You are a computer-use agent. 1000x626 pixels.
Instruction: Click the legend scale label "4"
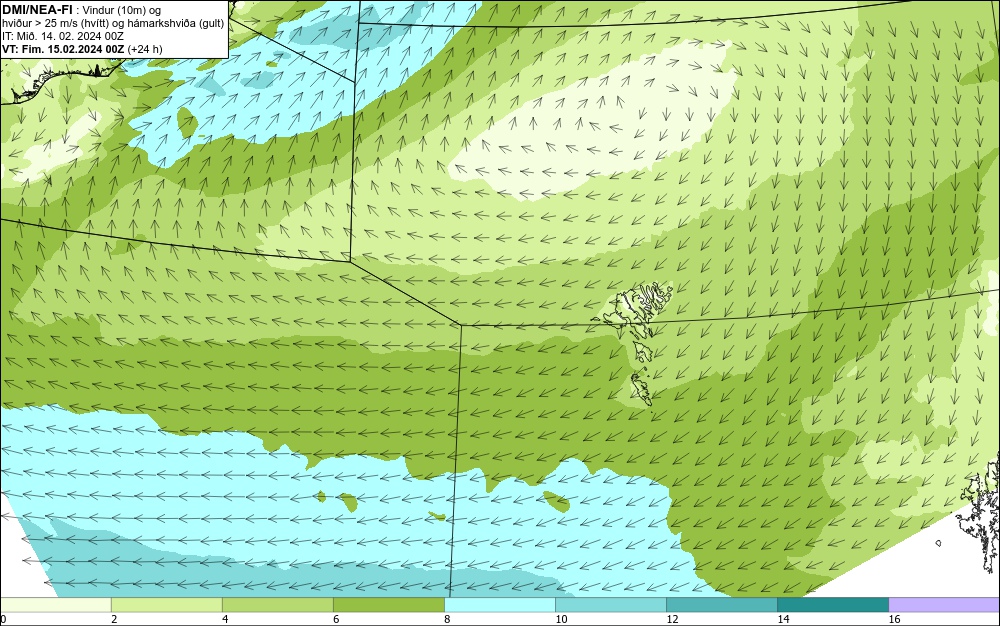coord(225,619)
